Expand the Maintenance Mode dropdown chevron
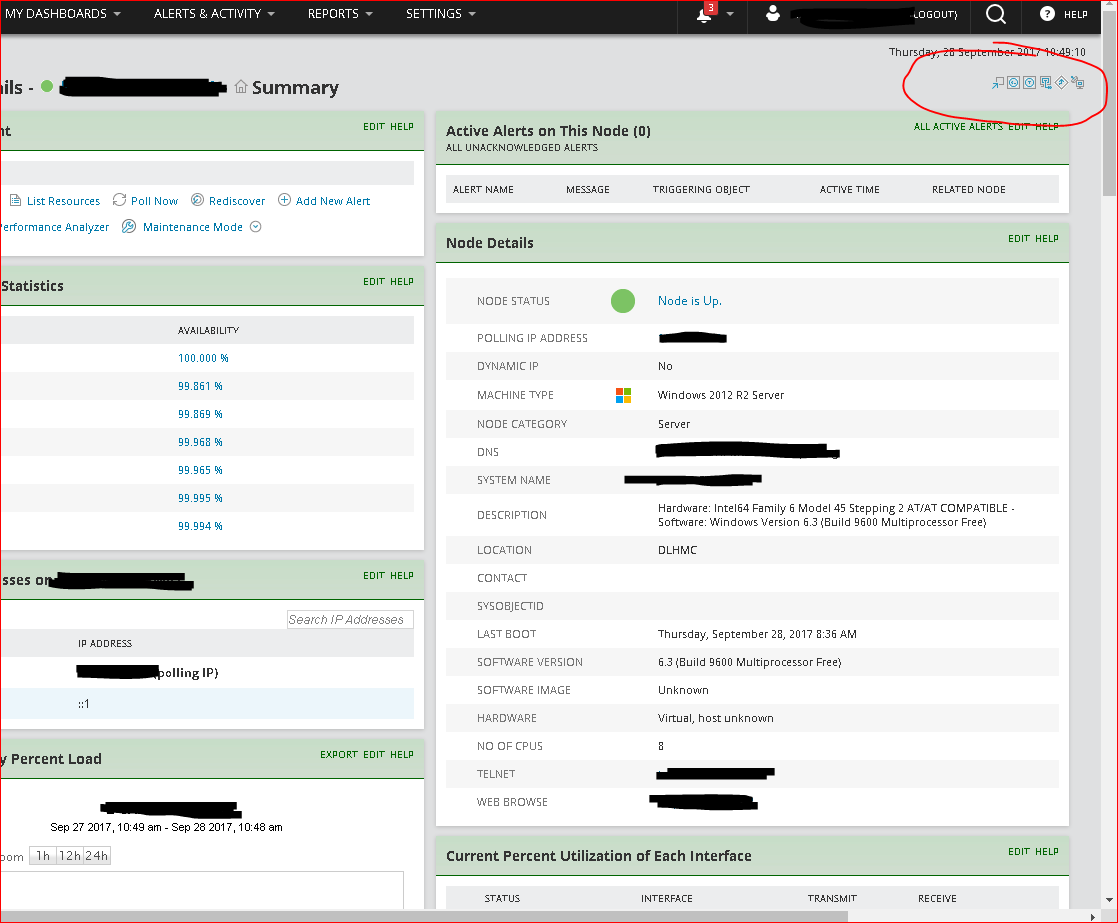 tap(255, 227)
